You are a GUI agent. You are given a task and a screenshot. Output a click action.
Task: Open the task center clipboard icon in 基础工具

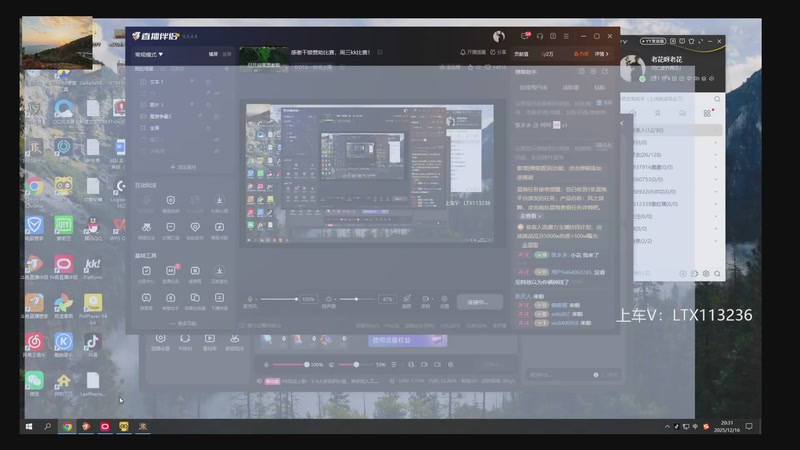146,271
